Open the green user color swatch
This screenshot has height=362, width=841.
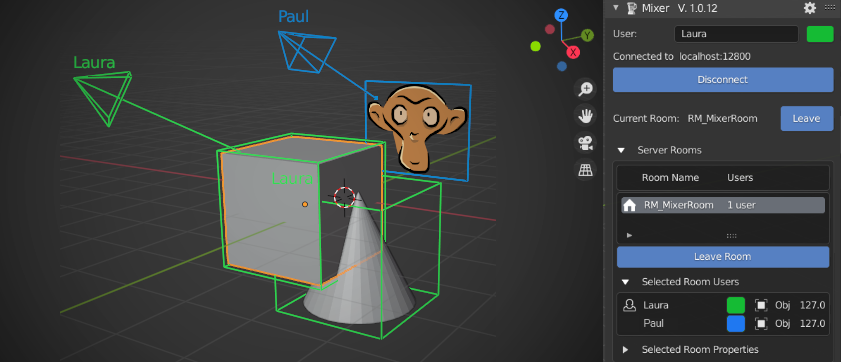[x=820, y=34]
